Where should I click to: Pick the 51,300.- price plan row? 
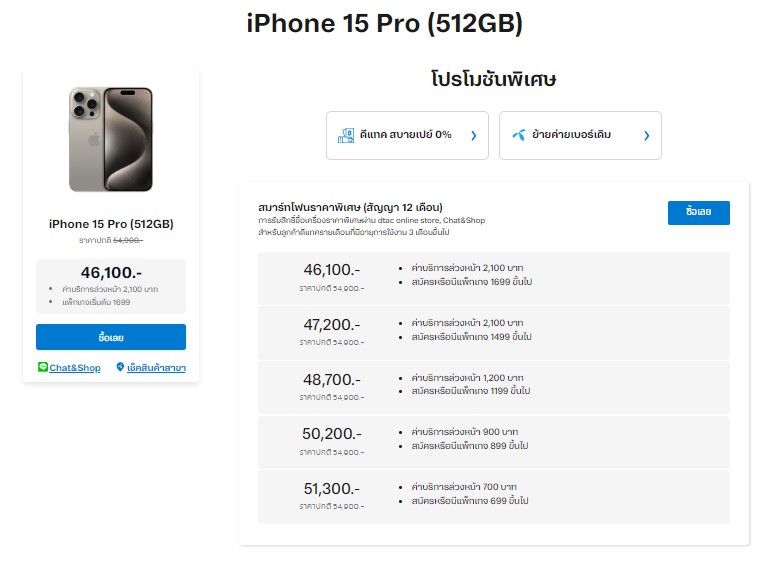[493, 496]
